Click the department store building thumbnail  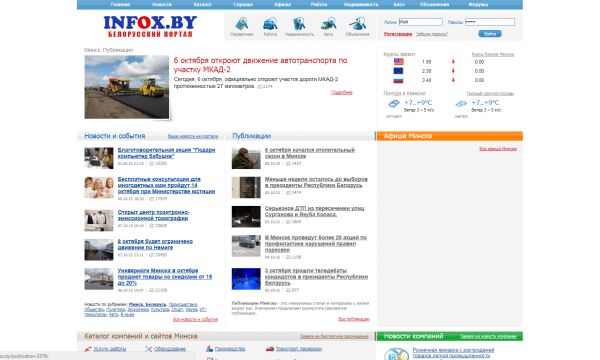[x=99, y=279]
